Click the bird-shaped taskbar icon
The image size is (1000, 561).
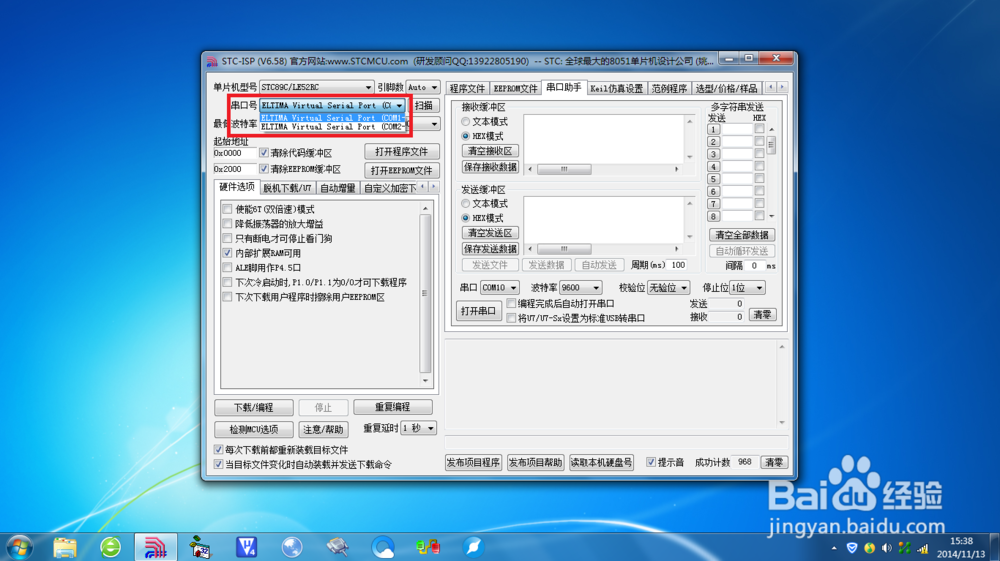tap(473, 547)
